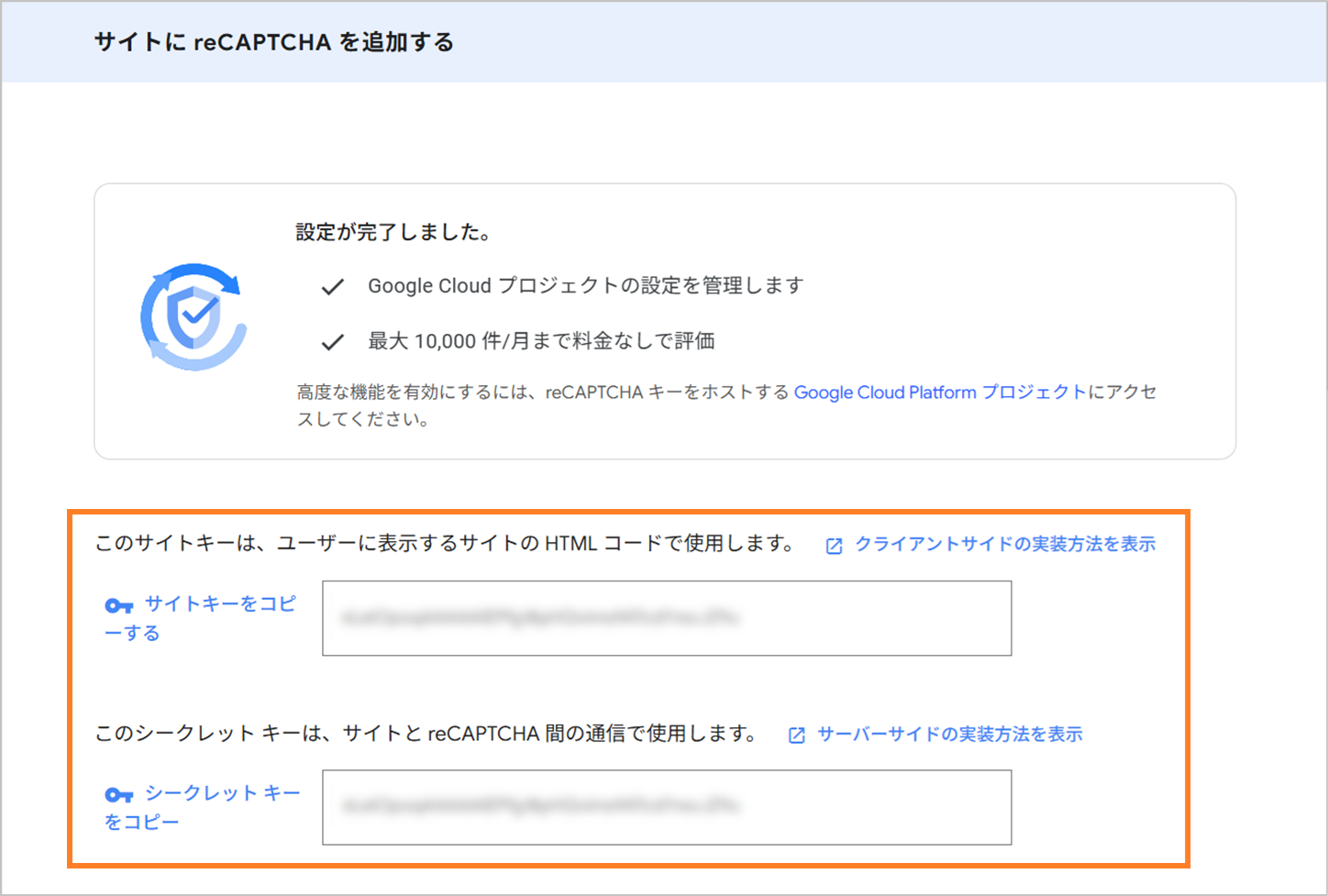
Task: Click the text 最大 10,000 件/月まで料金なしで評価
Action: coord(541,341)
